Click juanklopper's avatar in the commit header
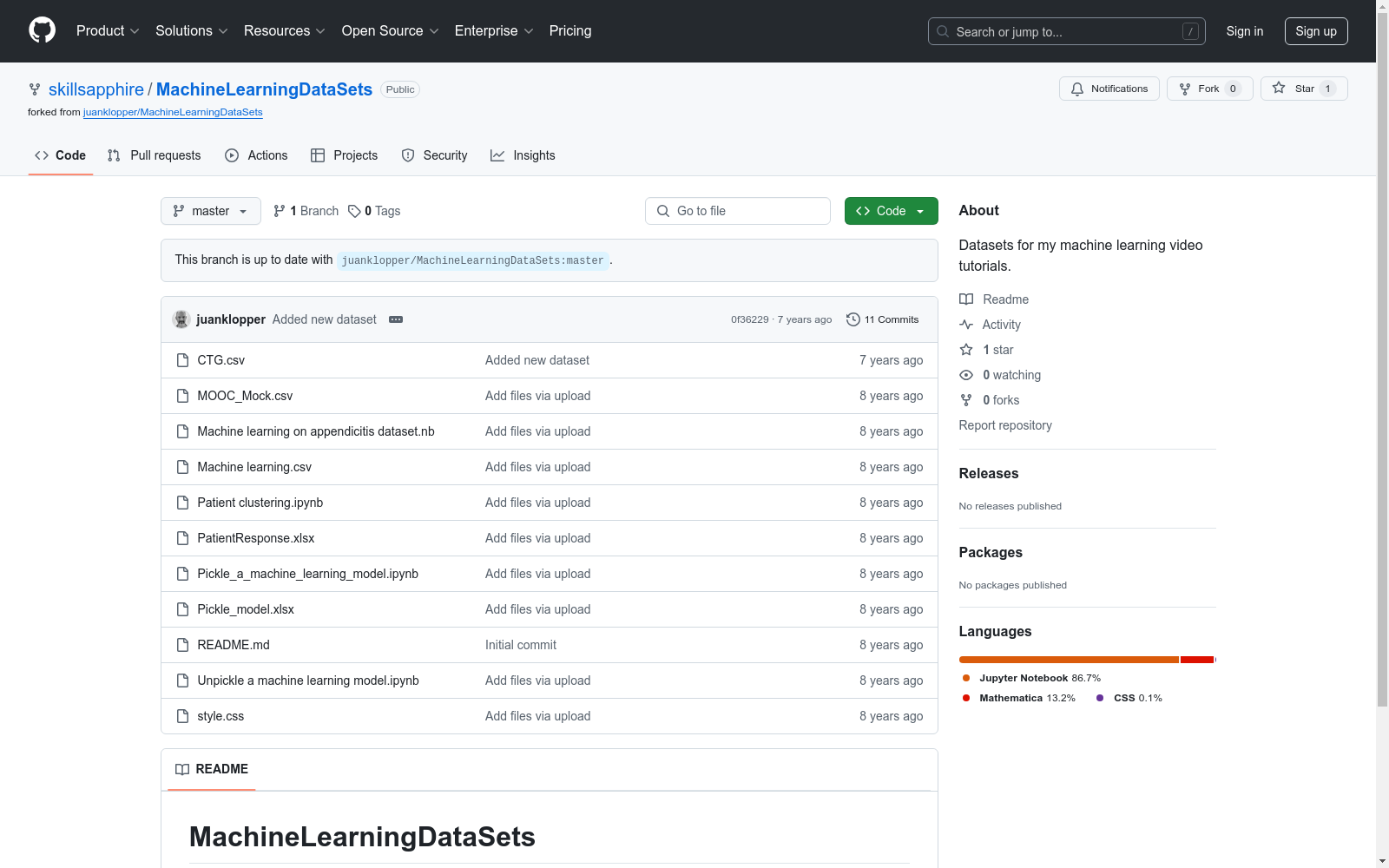The image size is (1389, 868). pos(181,319)
